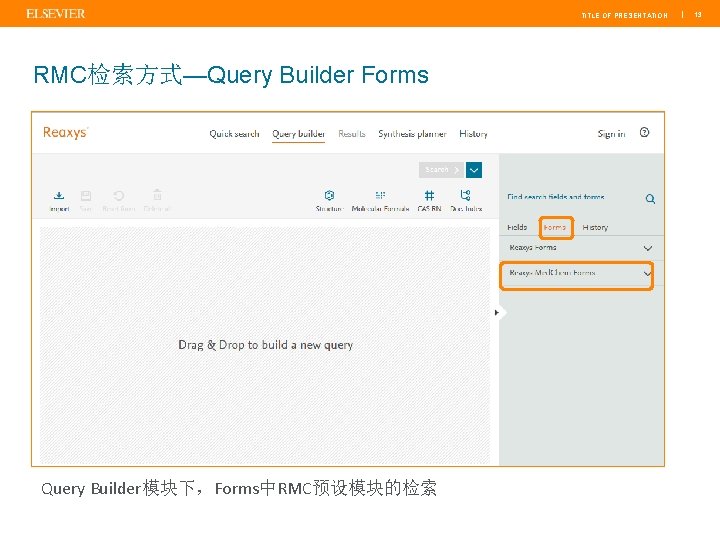The image size is (720, 540).
Task: Click the grey Search button
Action: click(x=442, y=170)
